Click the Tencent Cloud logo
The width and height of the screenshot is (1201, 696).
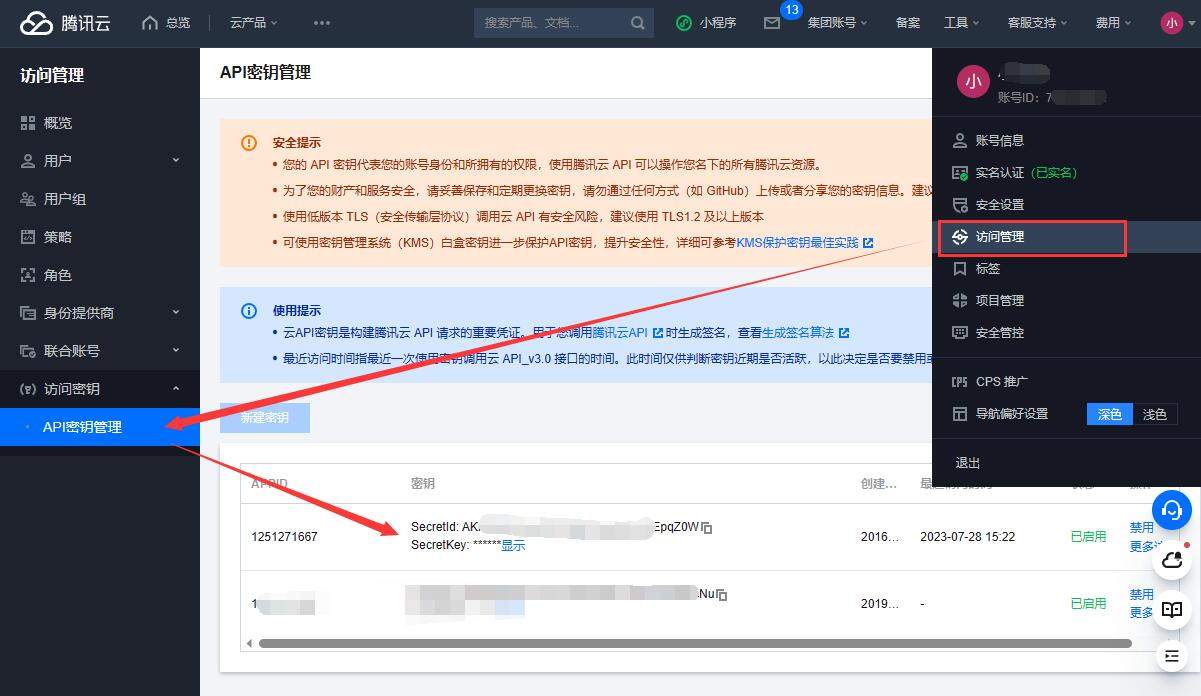click(65, 22)
